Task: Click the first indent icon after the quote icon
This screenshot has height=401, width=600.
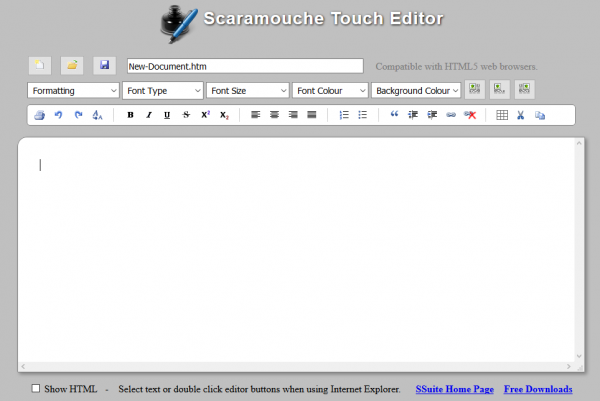Action: (x=413, y=115)
